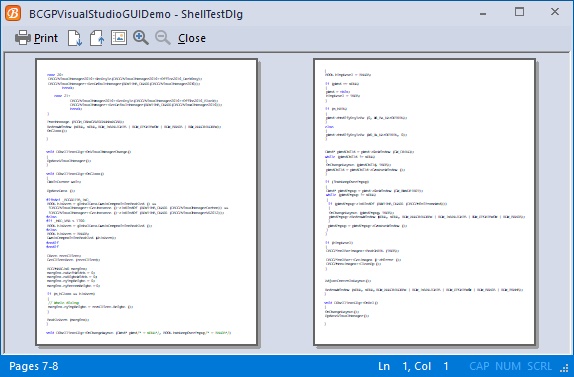Click the Print text label
This screenshot has width=574, height=377.
(46, 38)
